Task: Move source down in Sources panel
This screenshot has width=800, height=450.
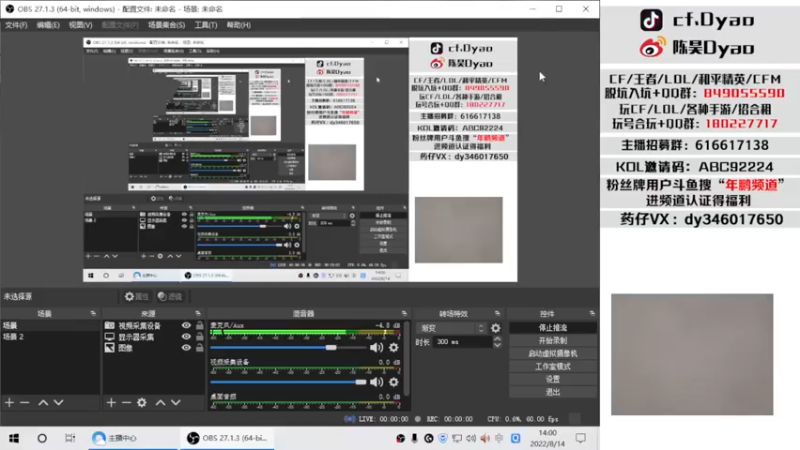Action: click(x=176, y=403)
